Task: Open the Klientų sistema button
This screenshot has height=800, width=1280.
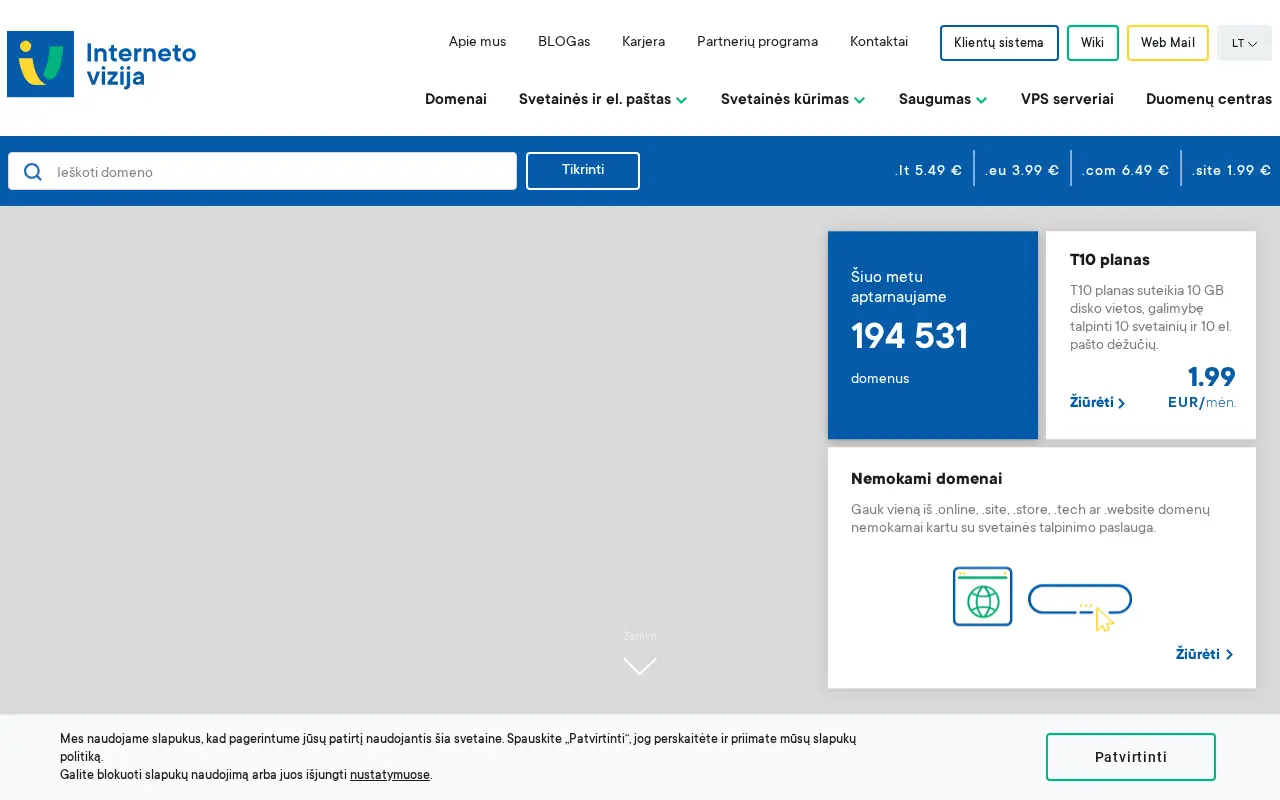Action: (x=999, y=43)
